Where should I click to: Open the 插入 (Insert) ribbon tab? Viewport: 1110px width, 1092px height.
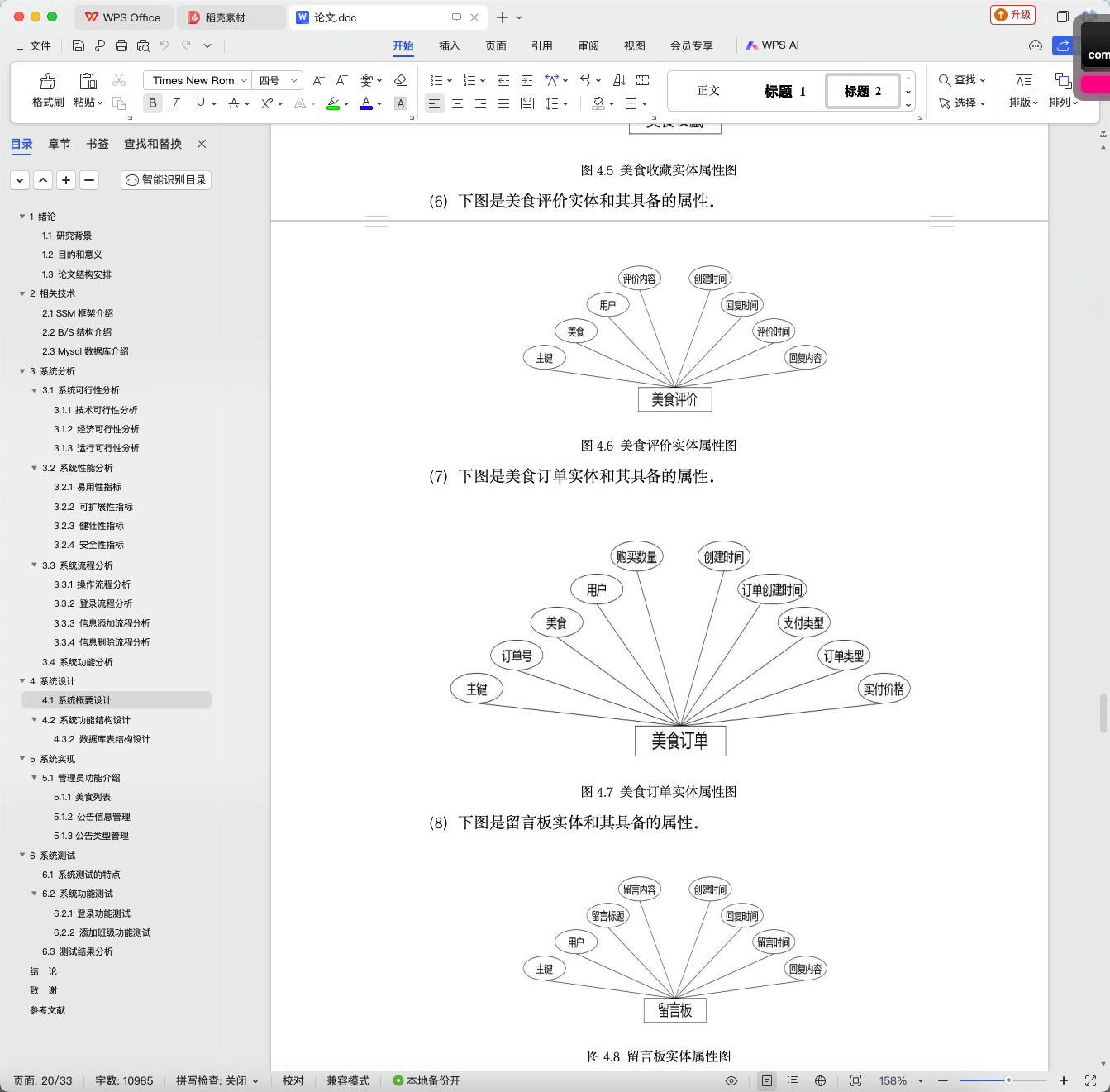(450, 45)
